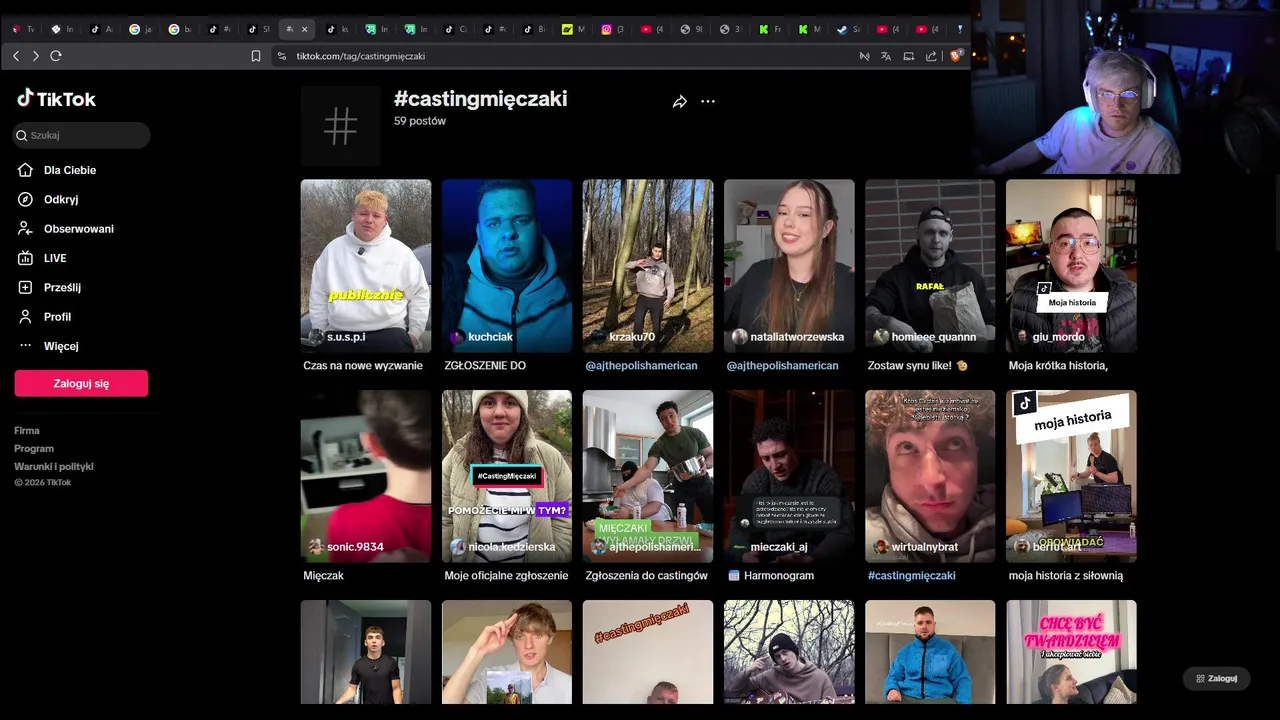Click caption 'ZGŁOSZENIE DO'
Screen dimensions: 1280x720
click(x=485, y=366)
